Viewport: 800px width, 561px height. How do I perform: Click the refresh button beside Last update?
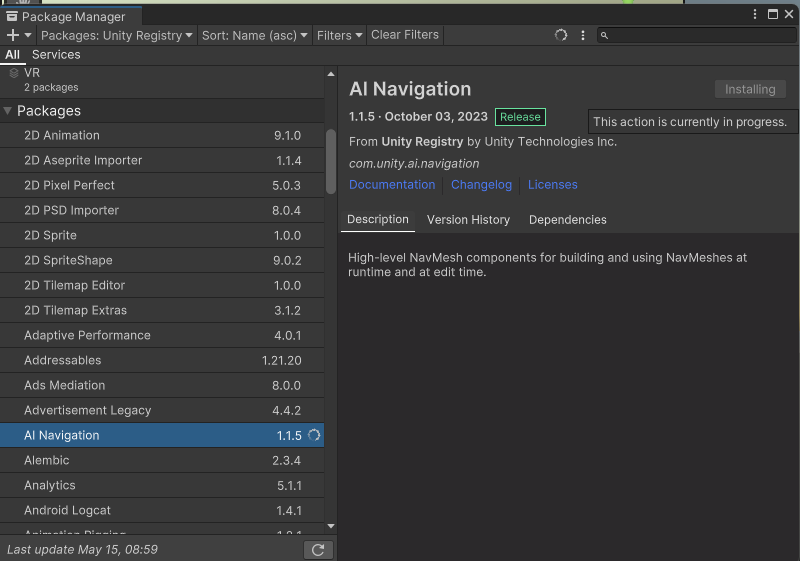[318, 550]
